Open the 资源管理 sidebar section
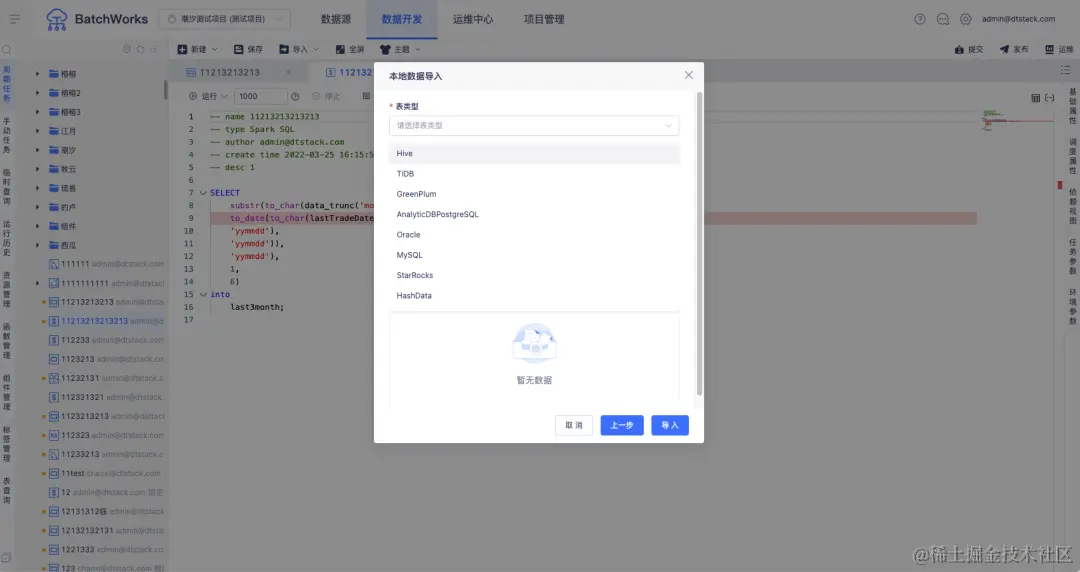The height and width of the screenshot is (572, 1080). point(7,289)
